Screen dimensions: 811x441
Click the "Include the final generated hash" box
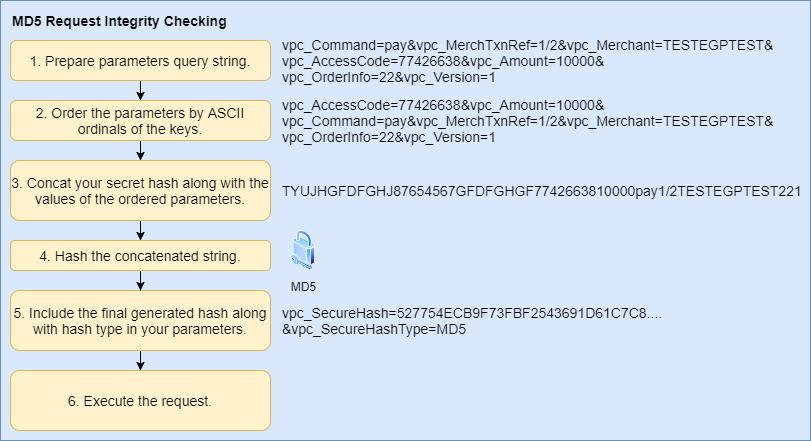click(x=140, y=320)
